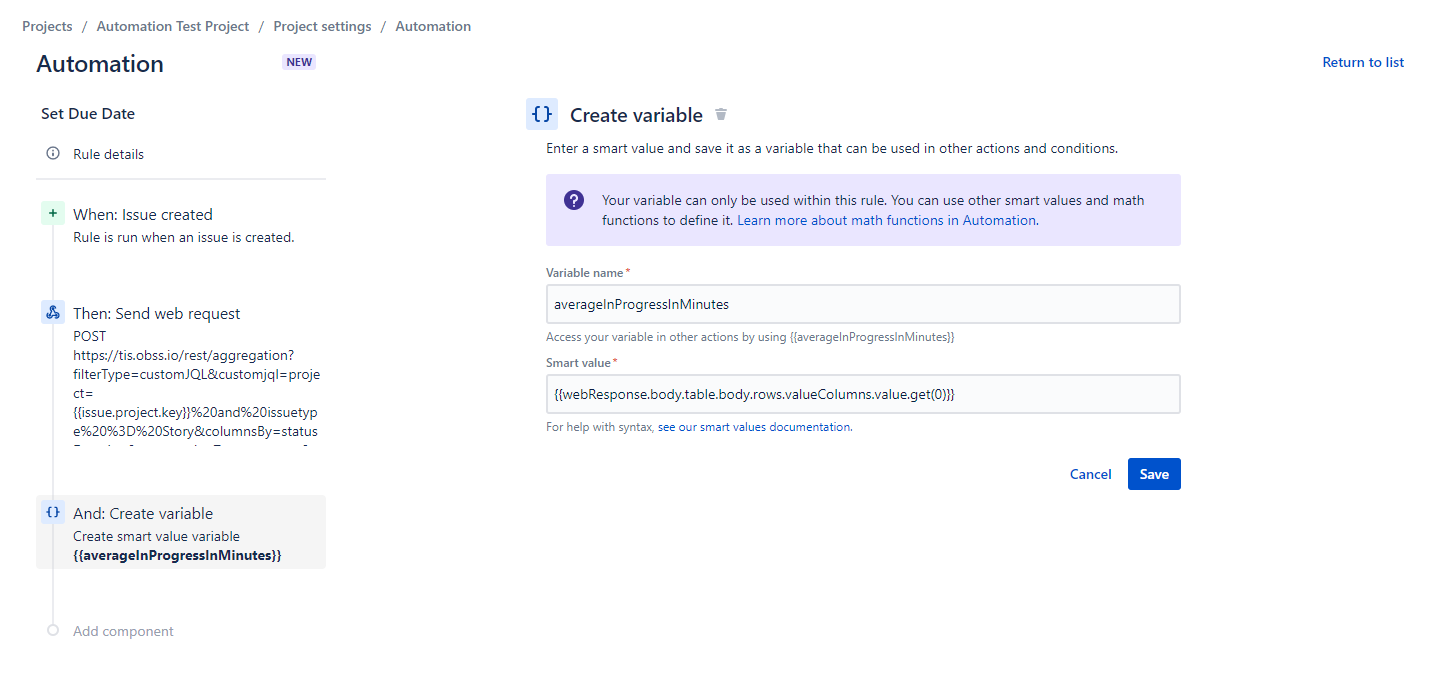Open the smart values documentation link
Viewport: 1440px width, 687px height.
[754, 427]
